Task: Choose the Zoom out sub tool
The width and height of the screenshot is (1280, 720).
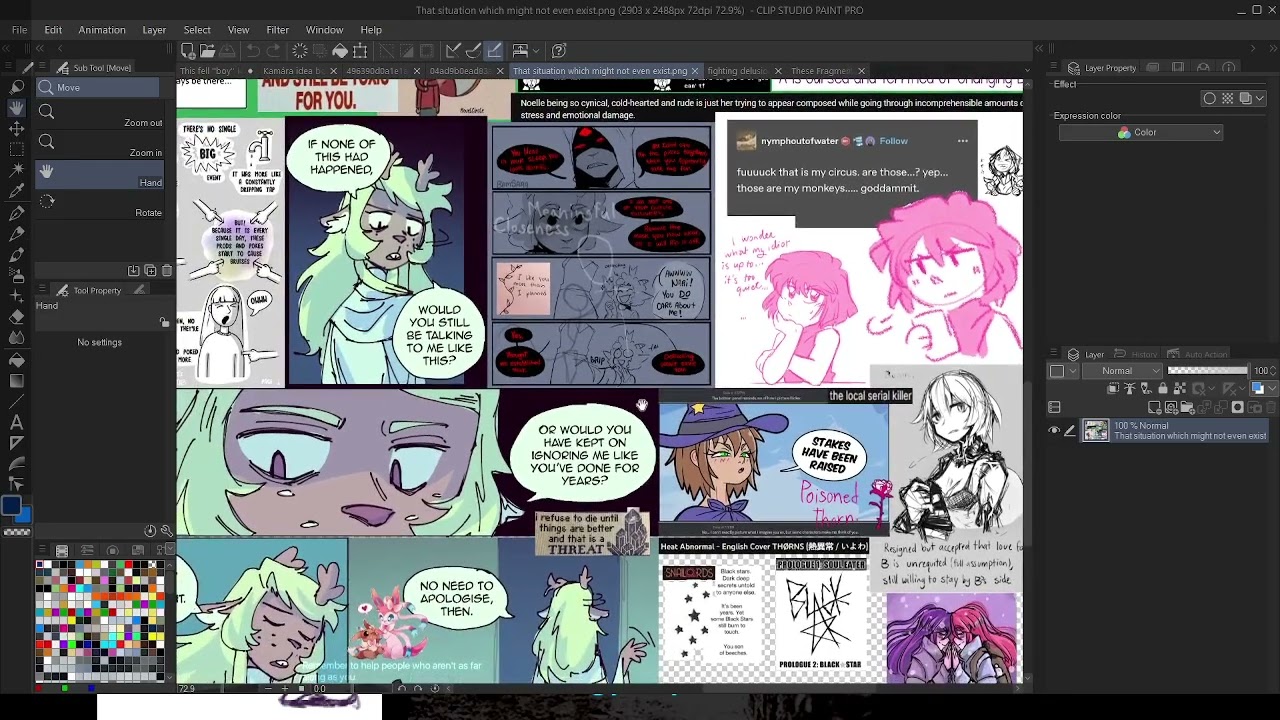Action: [x=101, y=118]
